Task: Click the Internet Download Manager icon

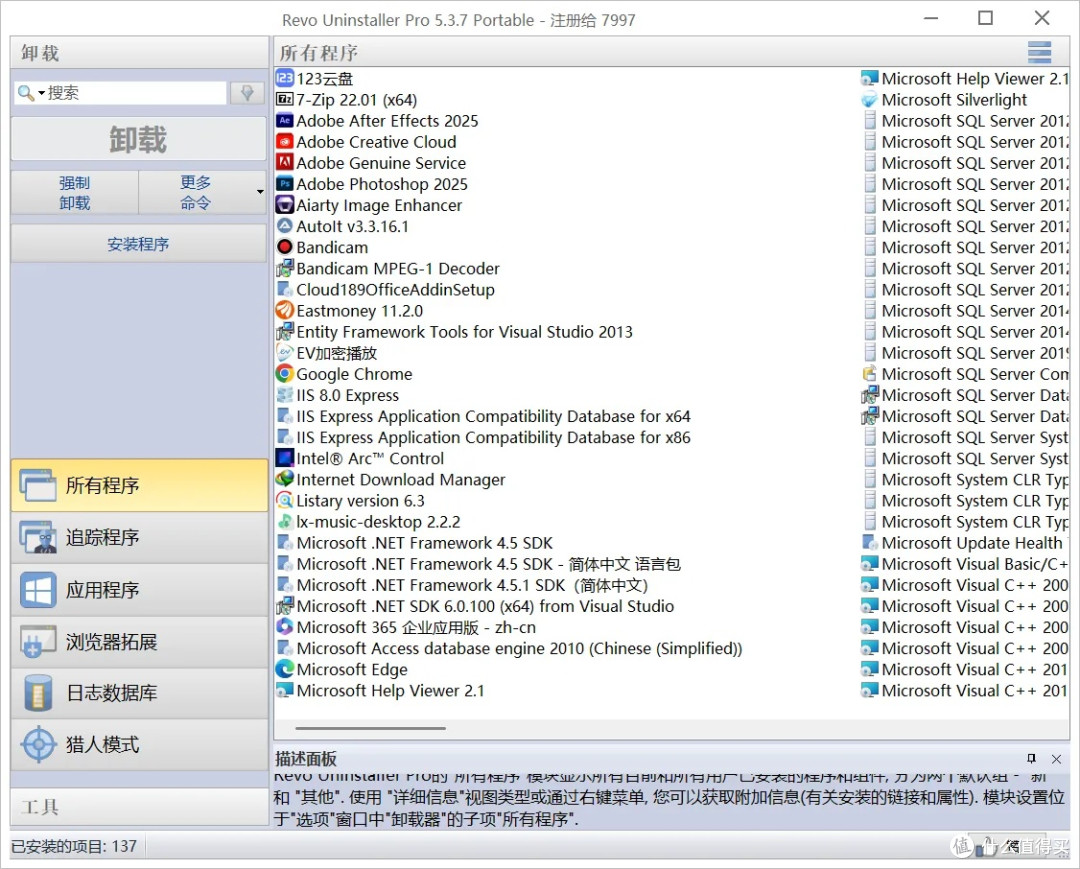Action: [x=284, y=480]
